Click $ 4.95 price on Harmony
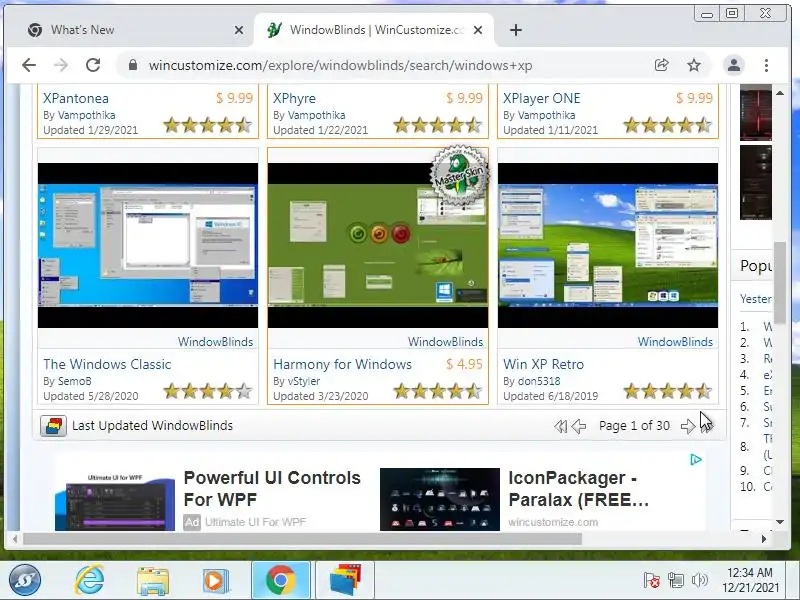This screenshot has width=800, height=600. 464,364
